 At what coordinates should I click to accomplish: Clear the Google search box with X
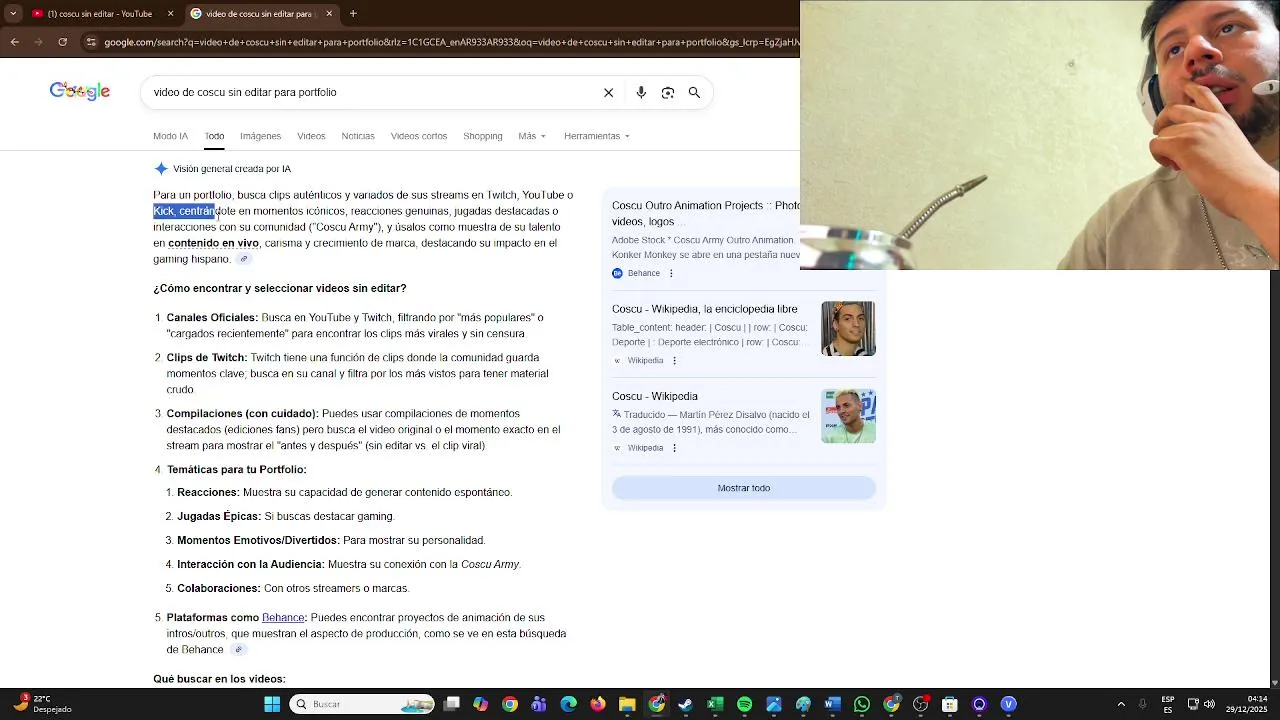[x=608, y=92]
